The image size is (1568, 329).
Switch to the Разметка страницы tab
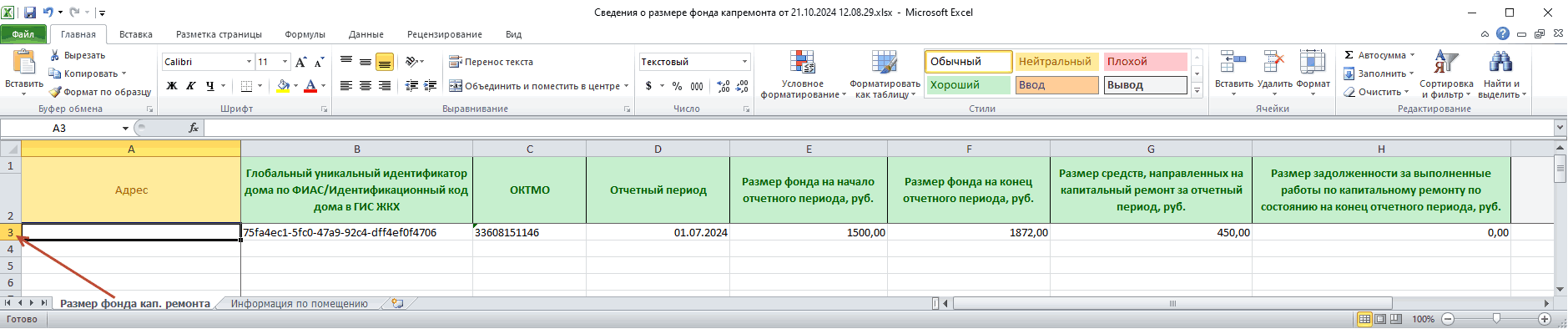219,34
